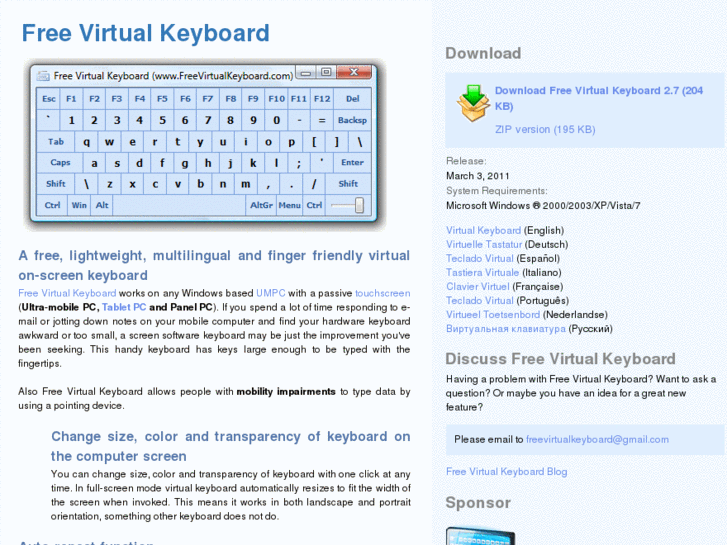Click the System Requirements label
This screenshot has width=727, height=545.
pyautogui.click(x=497, y=191)
